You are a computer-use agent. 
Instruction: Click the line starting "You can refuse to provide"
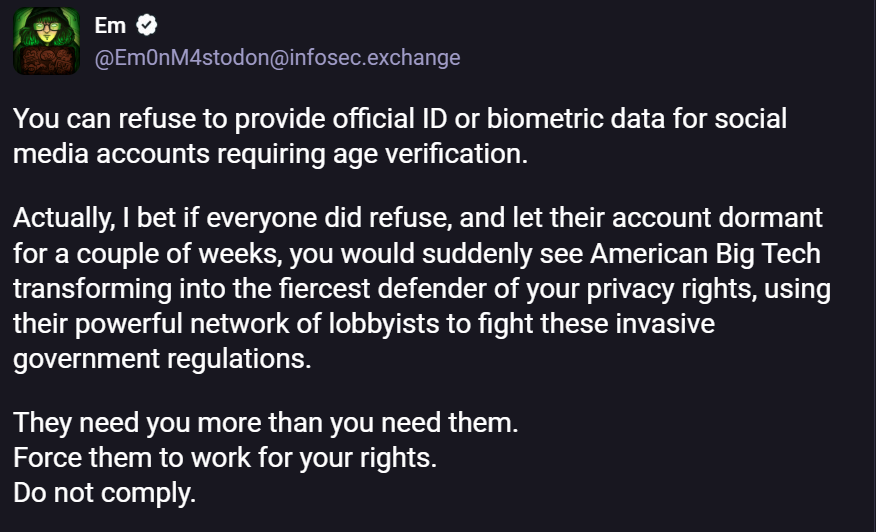click(x=400, y=119)
